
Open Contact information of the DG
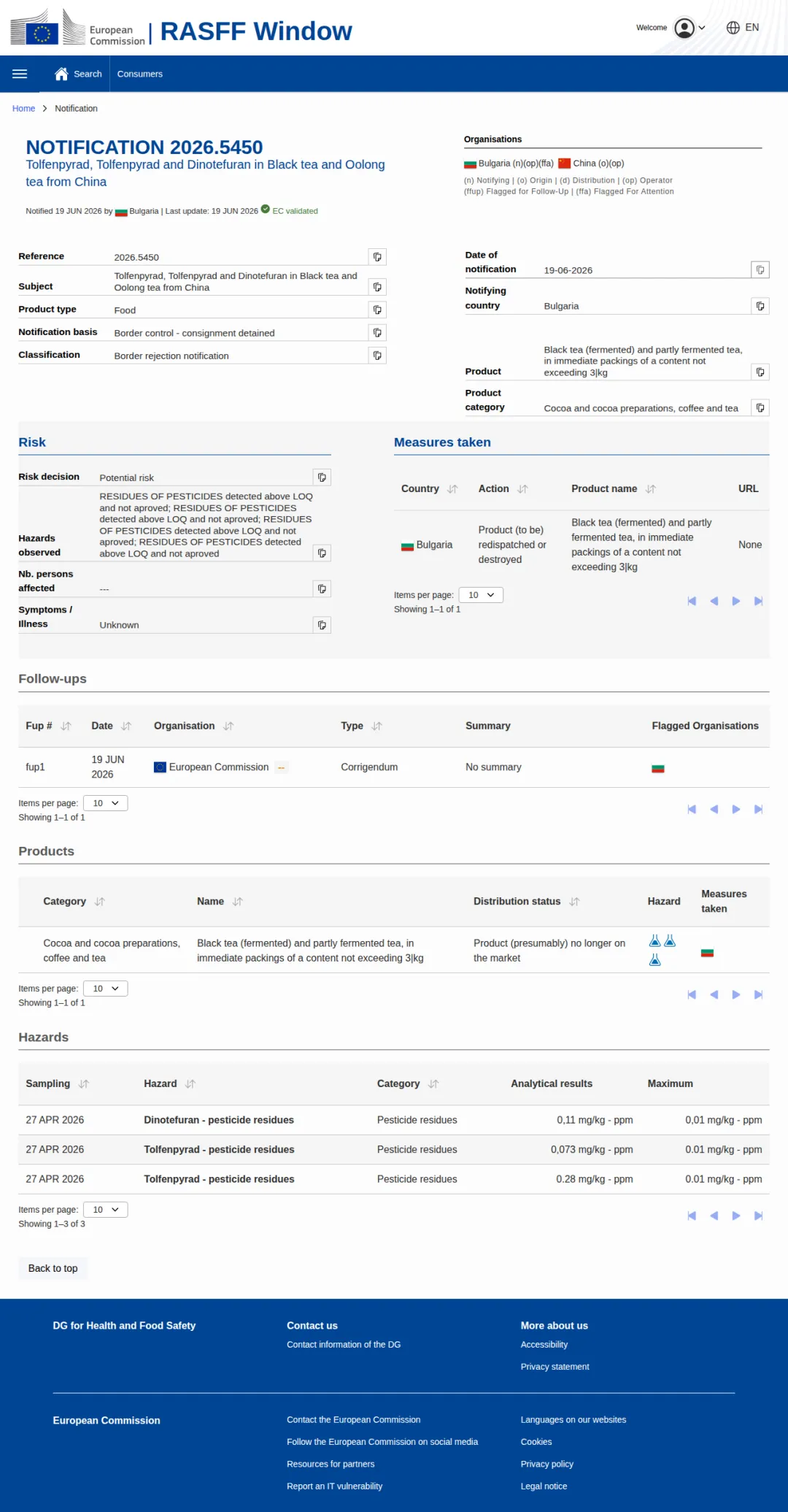pyautogui.click(x=344, y=1345)
